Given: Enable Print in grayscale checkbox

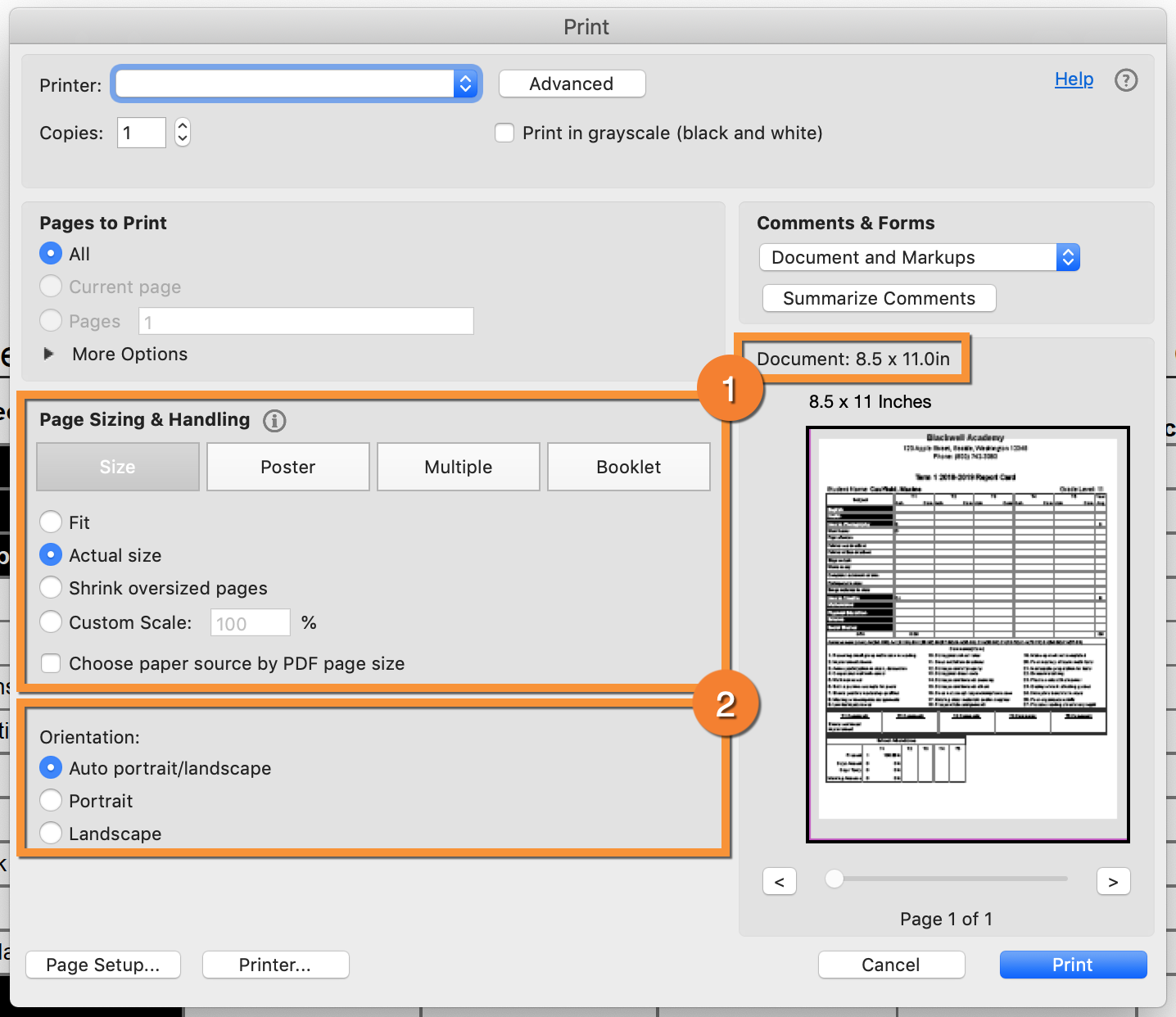Looking at the screenshot, I should [504, 133].
